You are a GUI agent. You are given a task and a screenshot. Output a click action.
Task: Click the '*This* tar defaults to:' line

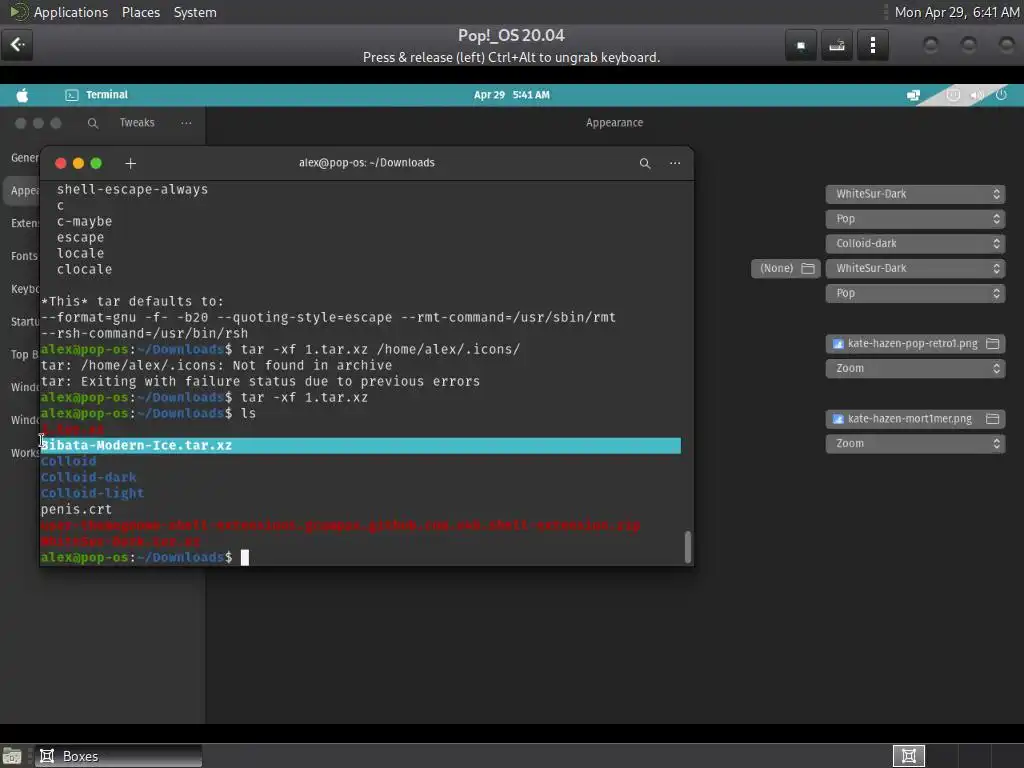[132, 301]
